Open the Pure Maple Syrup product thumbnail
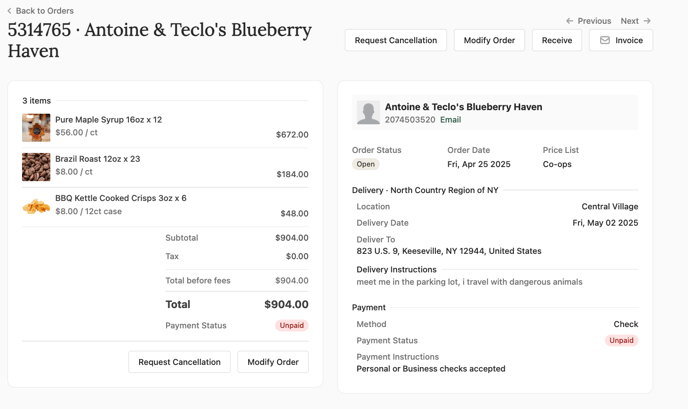The height and width of the screenshot is (409, 688). point(36,128)
